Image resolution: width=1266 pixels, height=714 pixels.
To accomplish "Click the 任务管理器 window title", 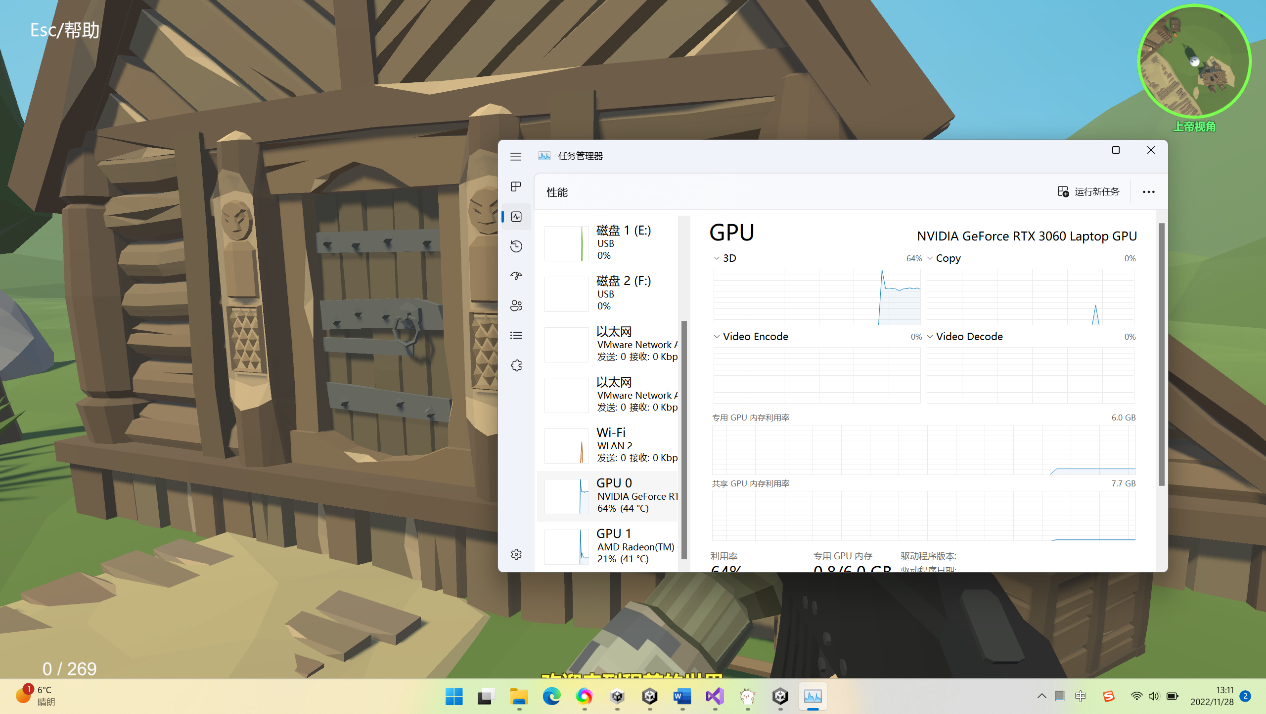I will tap(580, 156).
